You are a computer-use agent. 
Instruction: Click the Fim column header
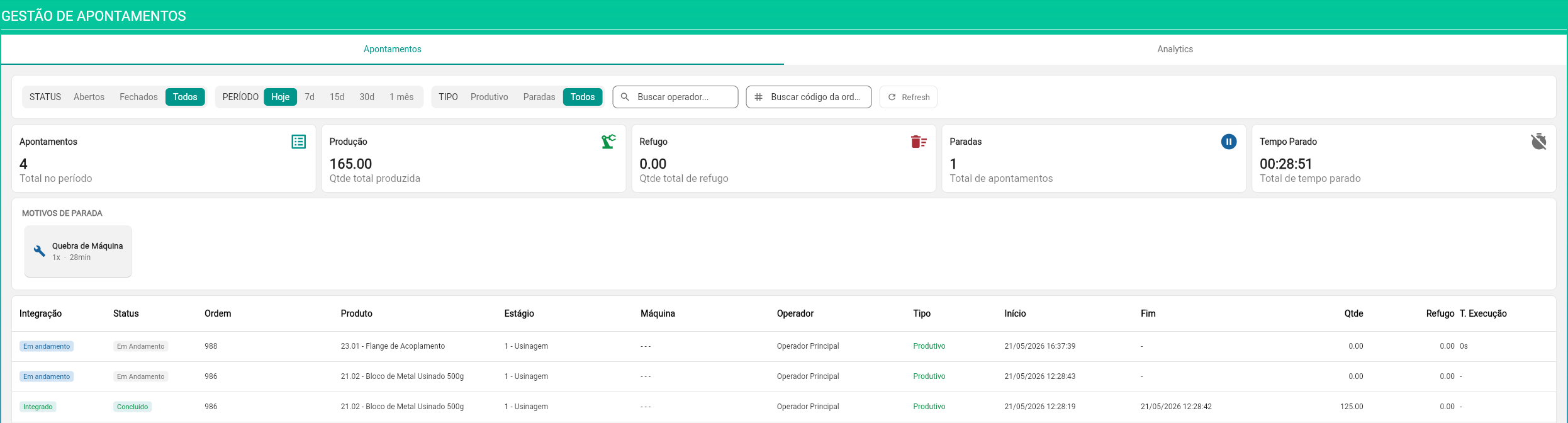pyautogui.click(x=1148, y=313)
